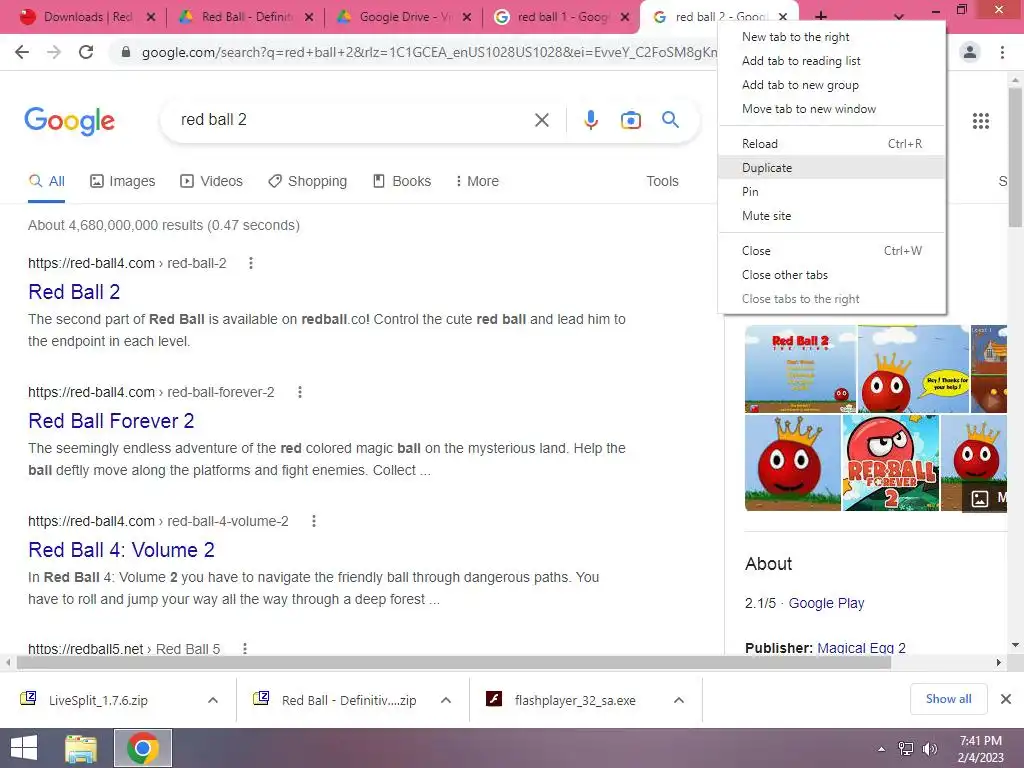Image resolution: width=1024 pixels, height=768 pixels.
Task: Open the Tools search options
Action: coord(662,182)
